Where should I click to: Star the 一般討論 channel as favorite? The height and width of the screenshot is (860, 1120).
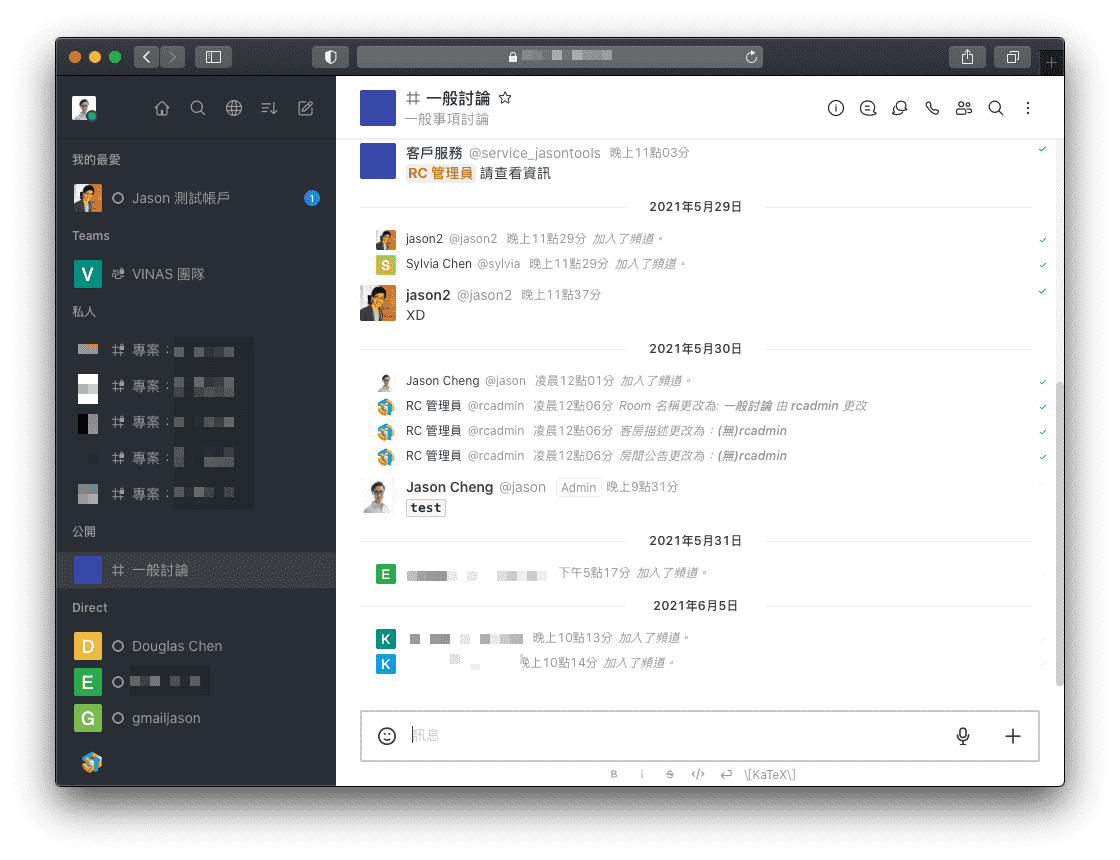pos(505,98)
